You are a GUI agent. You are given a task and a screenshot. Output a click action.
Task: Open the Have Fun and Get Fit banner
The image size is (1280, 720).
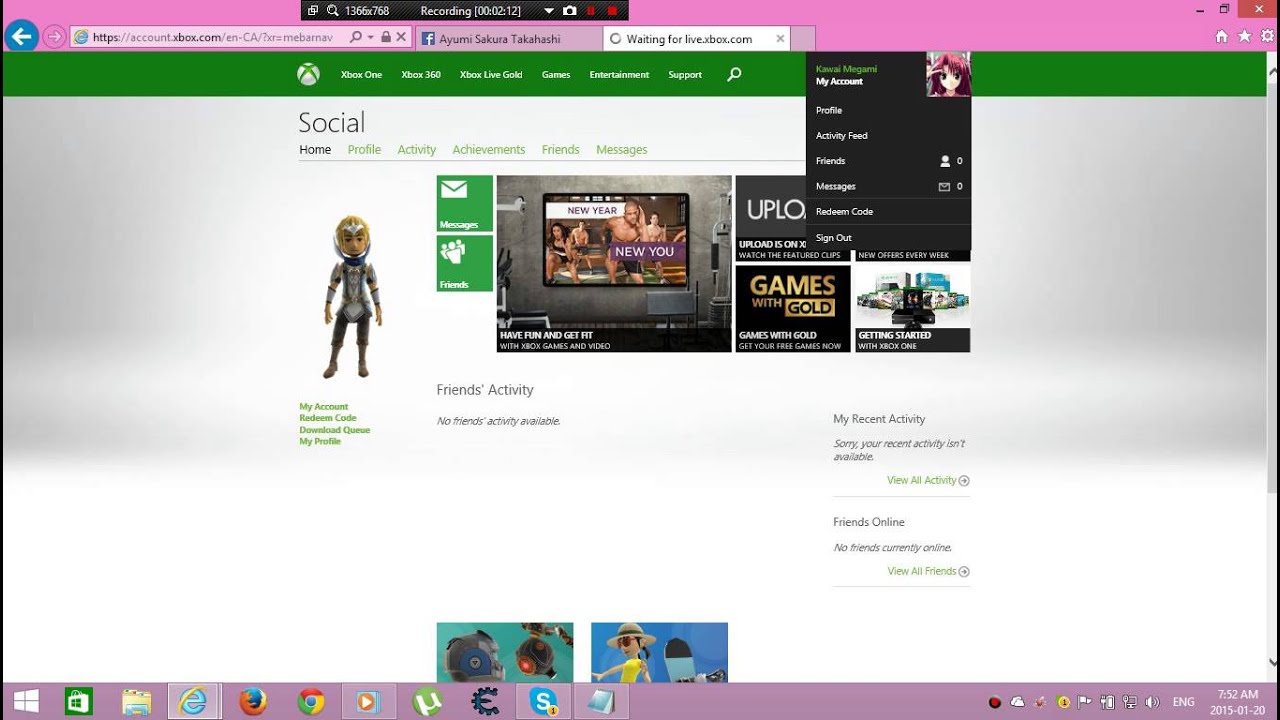tap(614, 264)
